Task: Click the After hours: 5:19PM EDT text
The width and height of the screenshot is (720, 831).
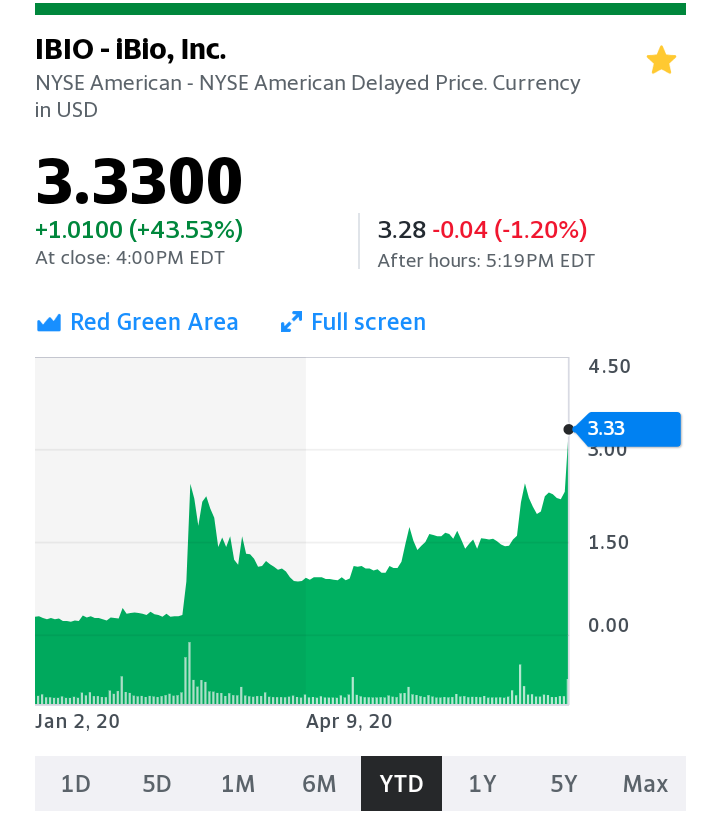Action: coord(486,261)
